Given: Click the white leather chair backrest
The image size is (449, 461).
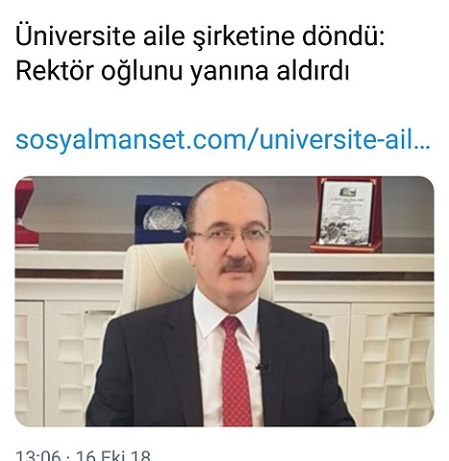Looking at the screenshot, I should click(157, 275).
